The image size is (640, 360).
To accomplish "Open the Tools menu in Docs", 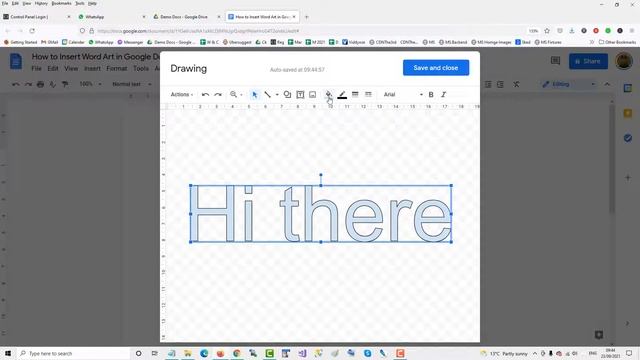I will point(141,69).
